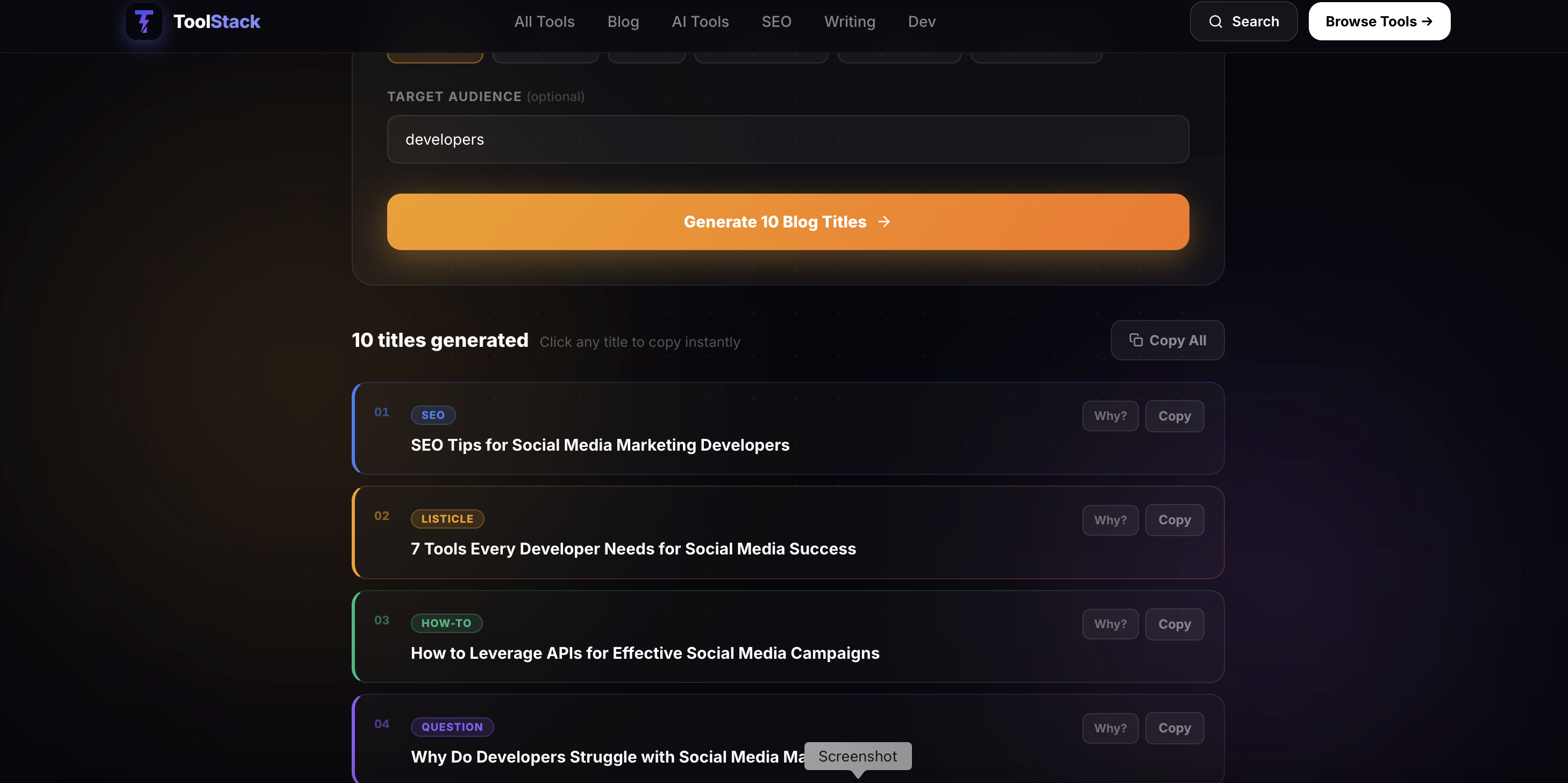Click the copy icon inside Copy All
The height and width of the screenshot is (783, 1568).
[1136, 340]
